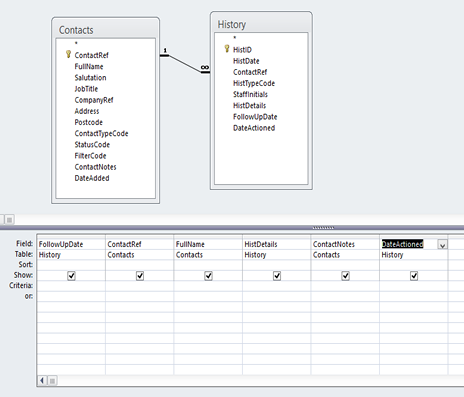This screenshot has width=464, height=397.
Task: Select ContactRef in the Contacts field list
Action: point(91,55)
